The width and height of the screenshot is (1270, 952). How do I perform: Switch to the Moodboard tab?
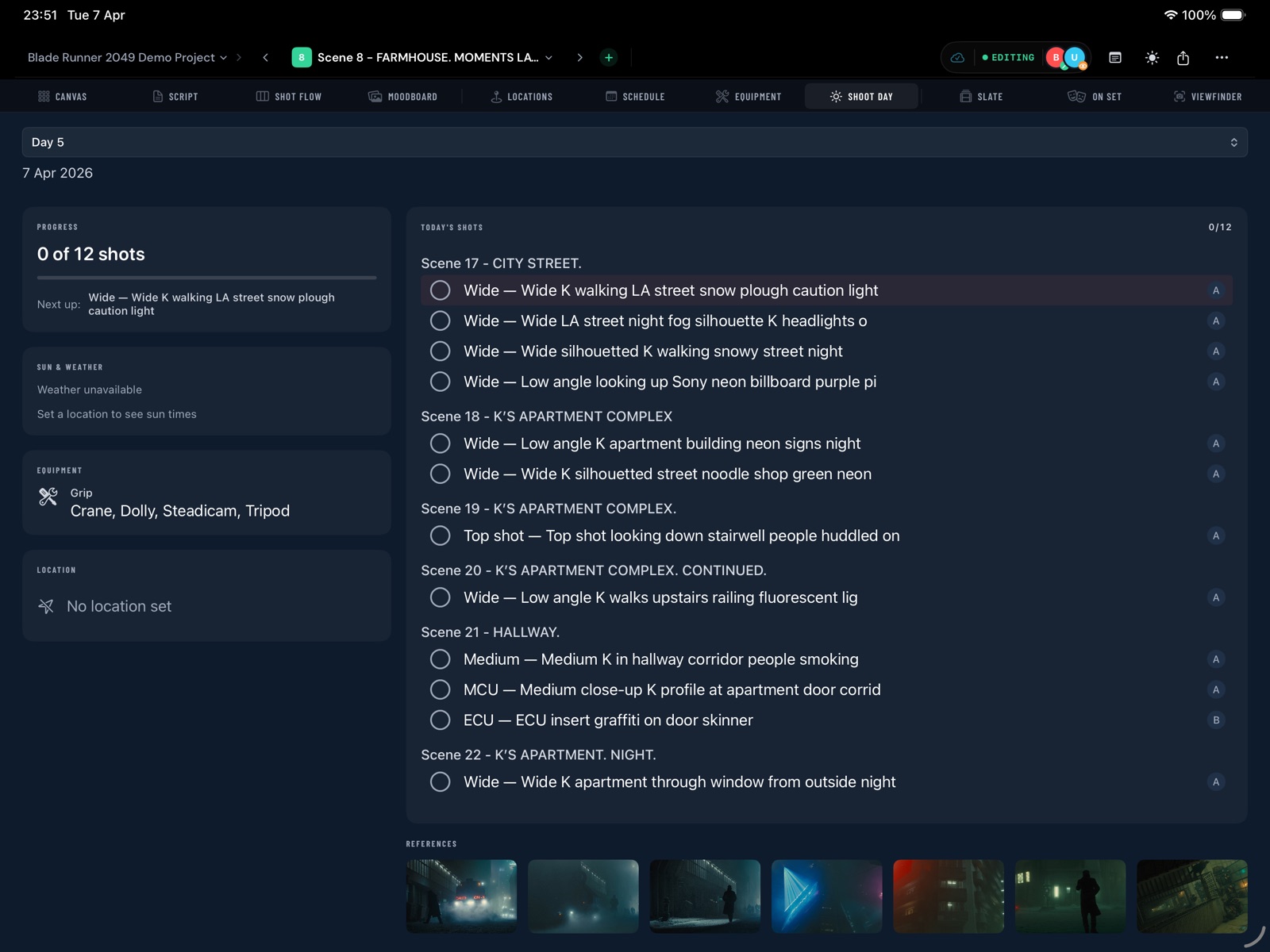(403, 97)
